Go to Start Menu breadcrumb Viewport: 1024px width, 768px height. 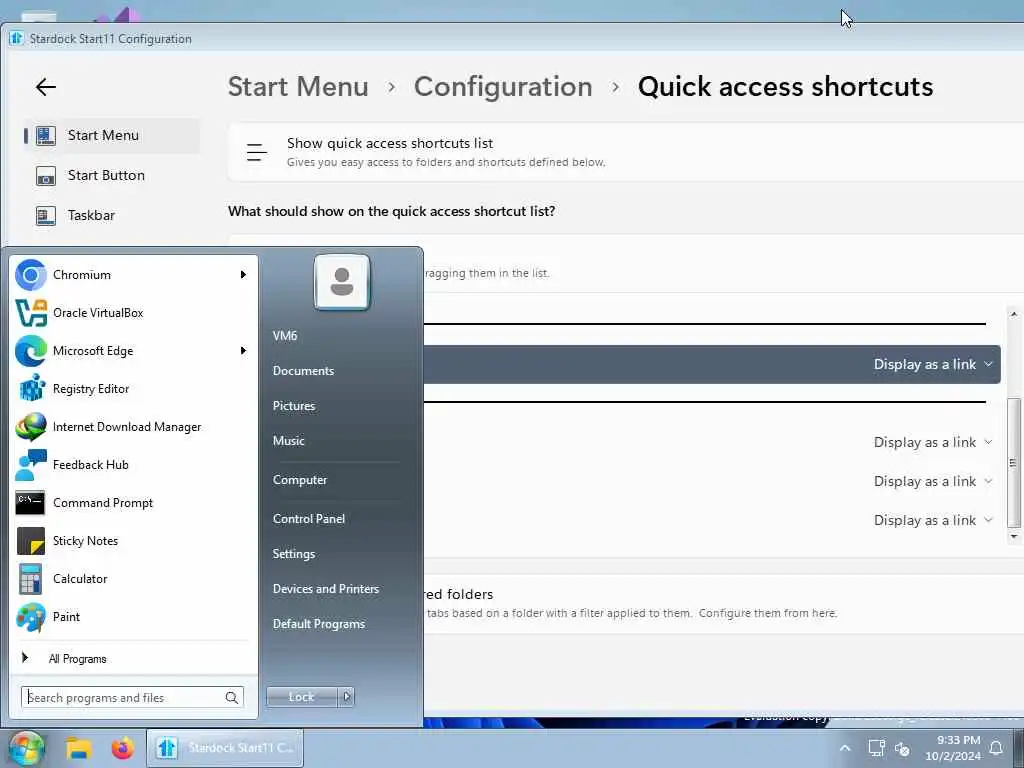(x=298, y=87)
